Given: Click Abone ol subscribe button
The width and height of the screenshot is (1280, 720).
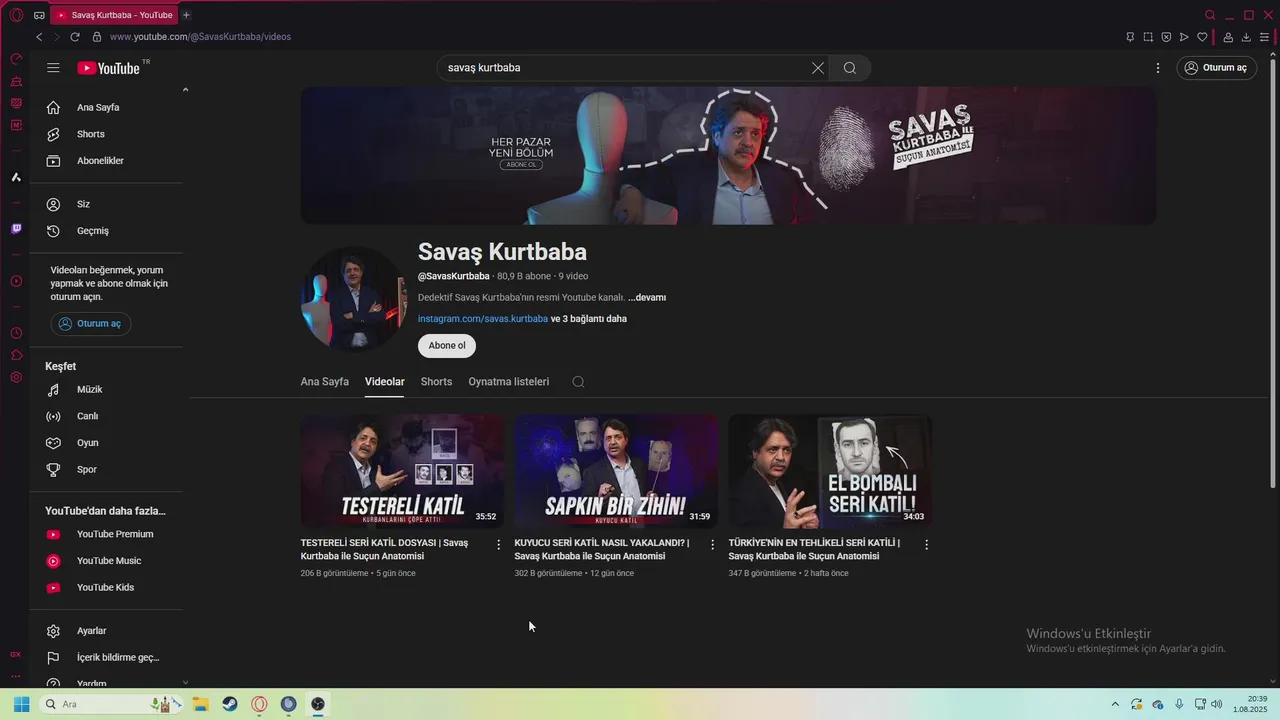Looking at the screenshot, I should click(447, 346).
